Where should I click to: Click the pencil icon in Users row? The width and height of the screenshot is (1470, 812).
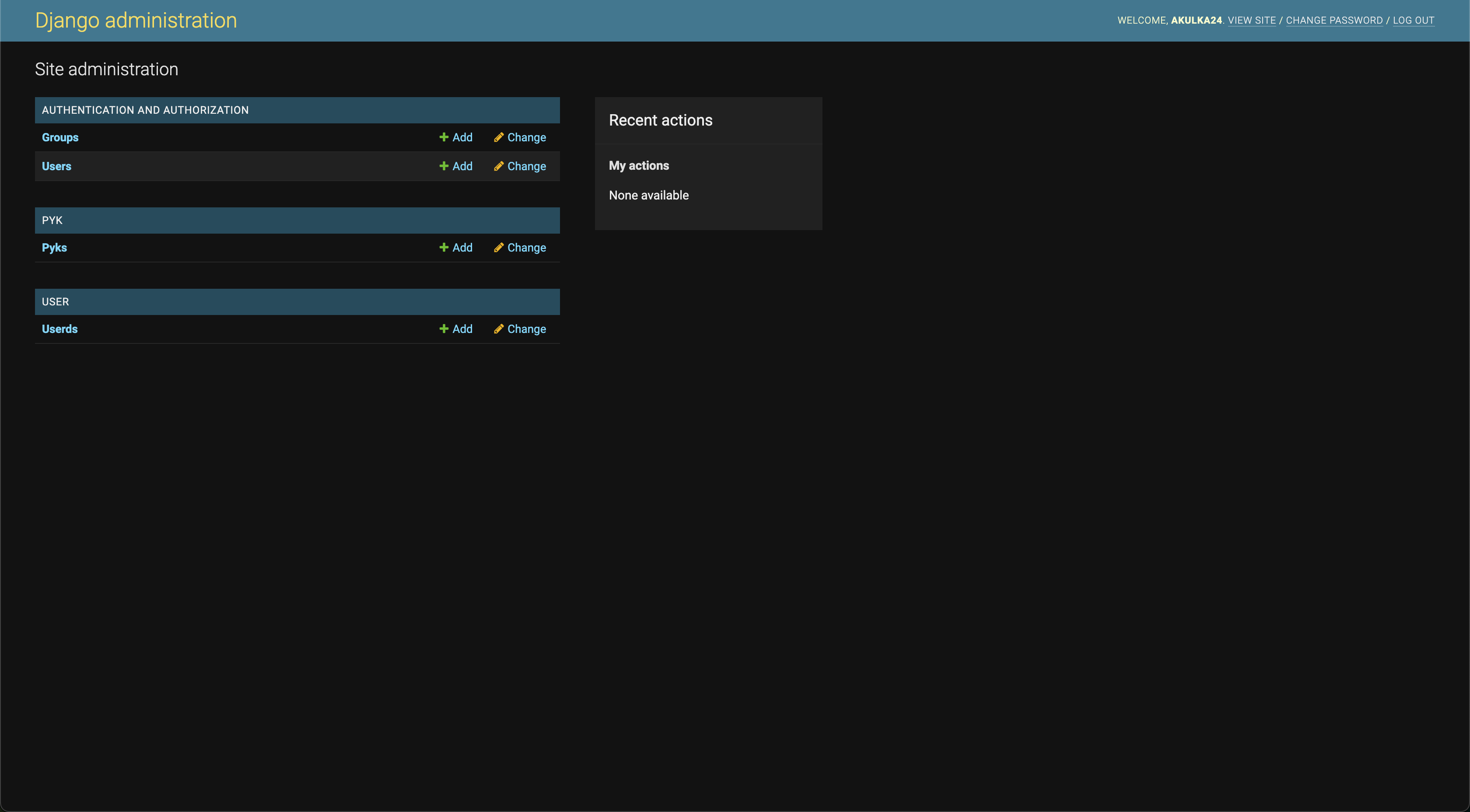click(x=498, y=166)
